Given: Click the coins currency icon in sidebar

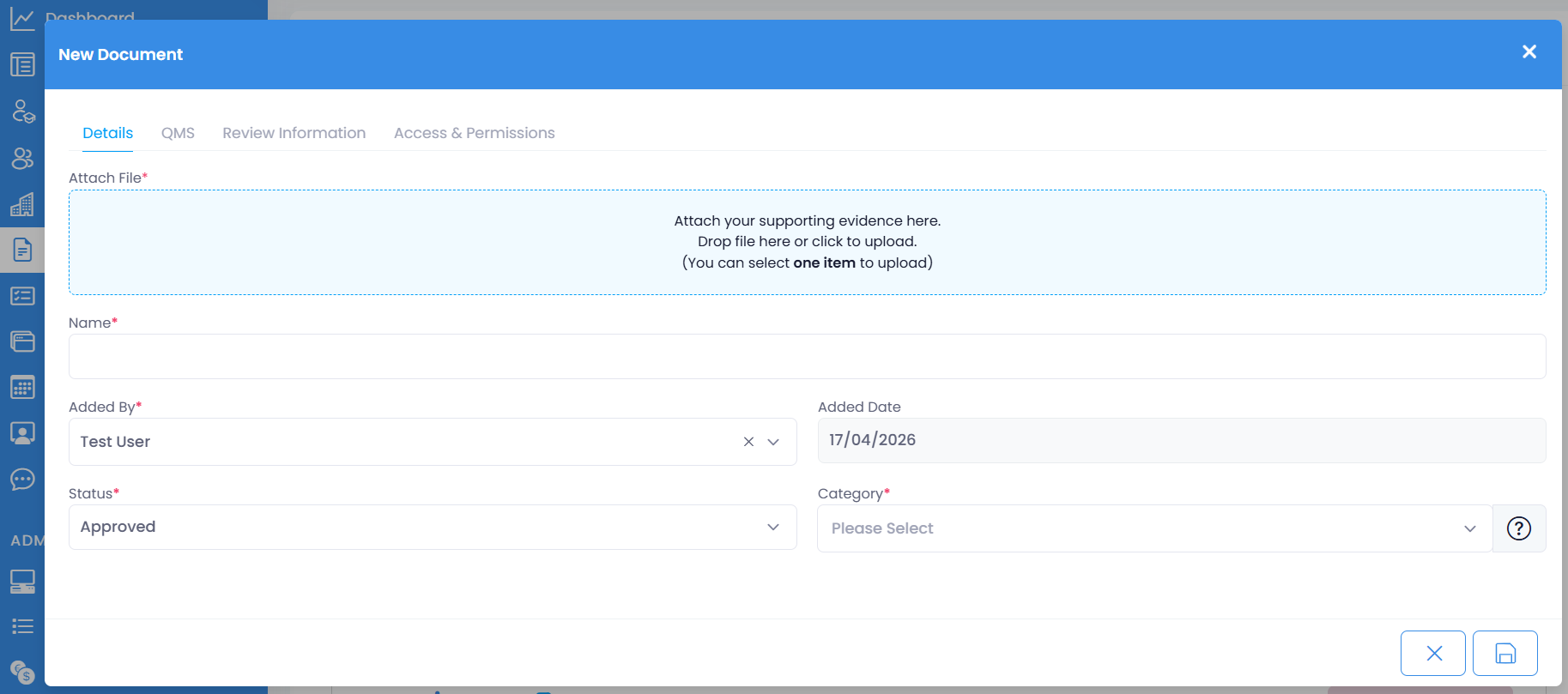Looking at the screenshot, I should [22, 671].
